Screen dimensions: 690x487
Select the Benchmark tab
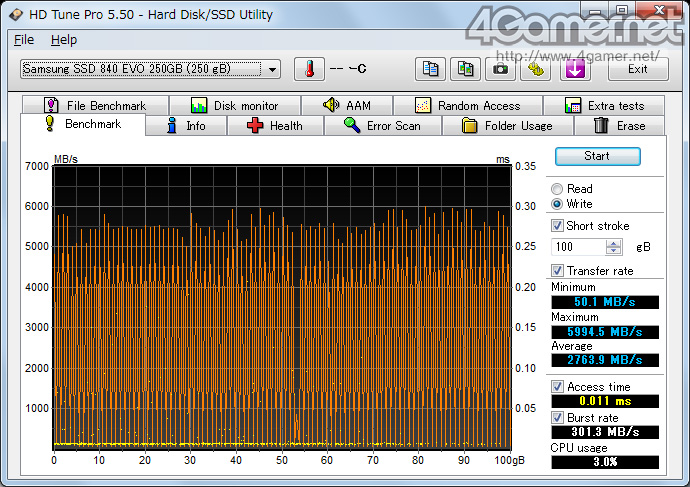pos(83,124)
